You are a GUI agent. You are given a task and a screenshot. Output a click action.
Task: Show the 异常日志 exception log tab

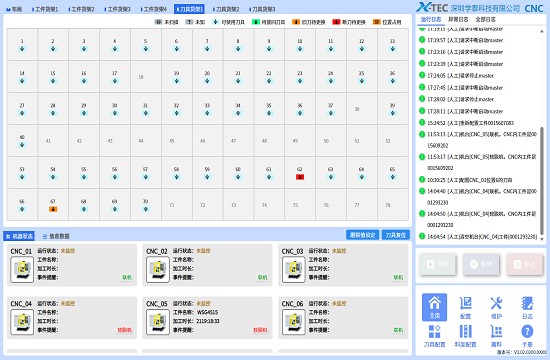pos(458,20)
